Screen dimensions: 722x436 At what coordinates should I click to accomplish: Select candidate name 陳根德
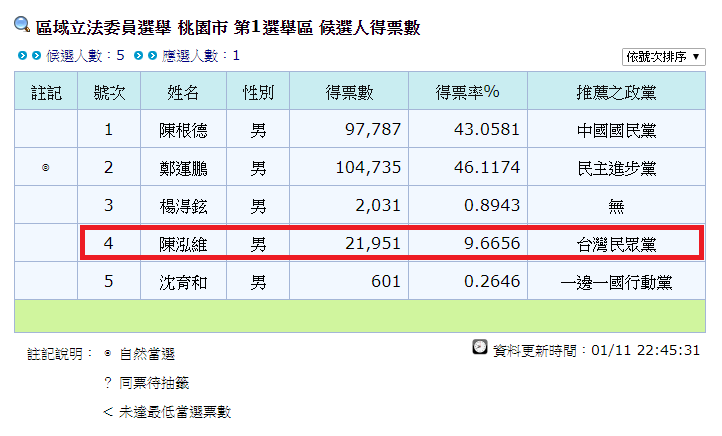[183, 130]
